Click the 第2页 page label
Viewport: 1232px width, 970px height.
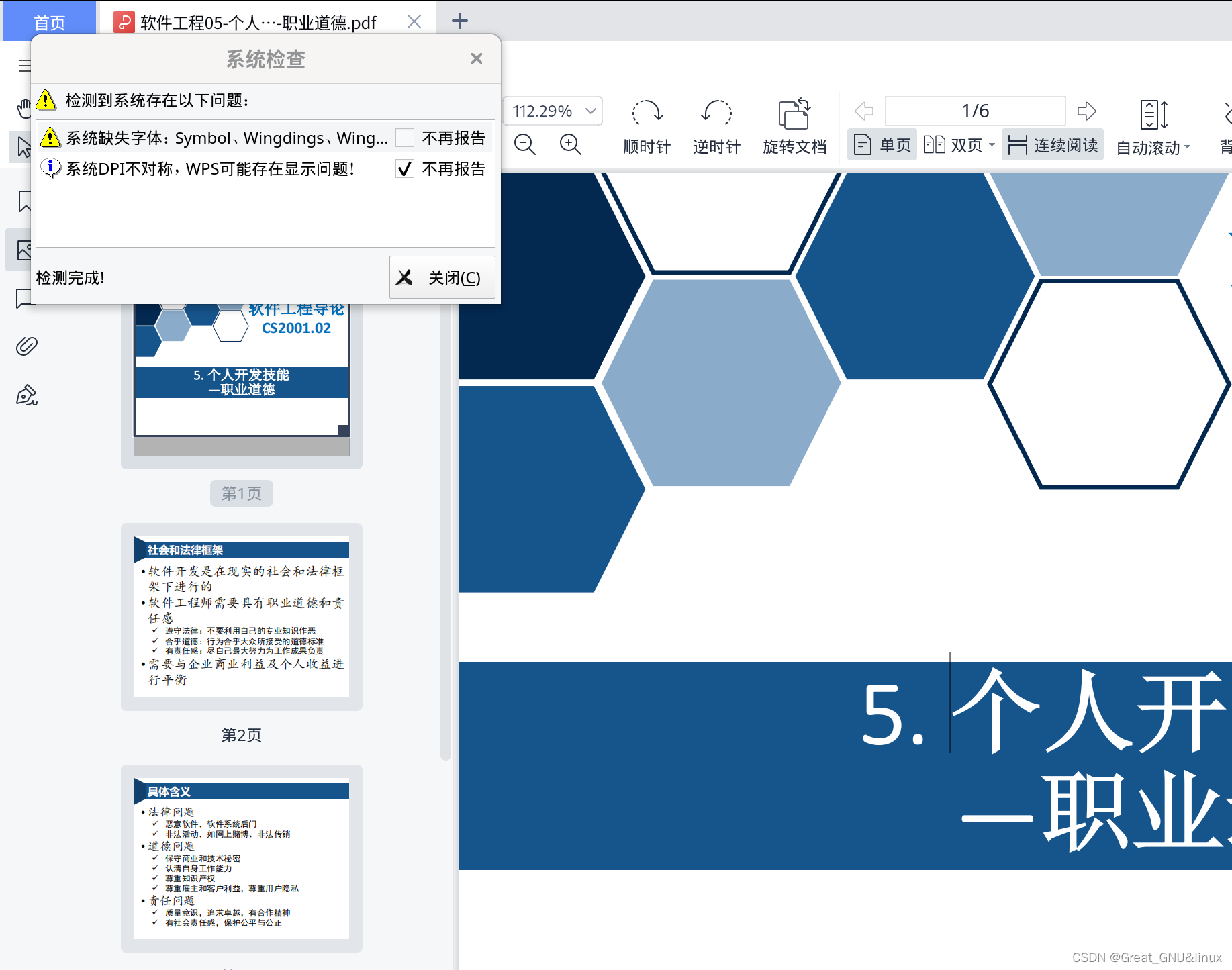[x=242, y=735]
